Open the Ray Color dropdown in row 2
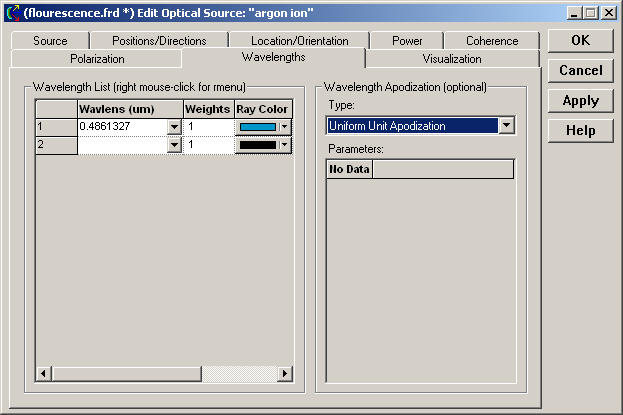The image size is (623, 415). pyautogui.click(x=284, y=145)
